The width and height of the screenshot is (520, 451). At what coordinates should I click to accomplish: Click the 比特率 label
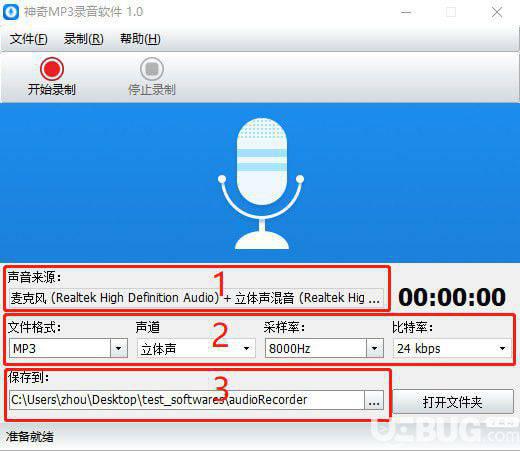click(412, 327)
